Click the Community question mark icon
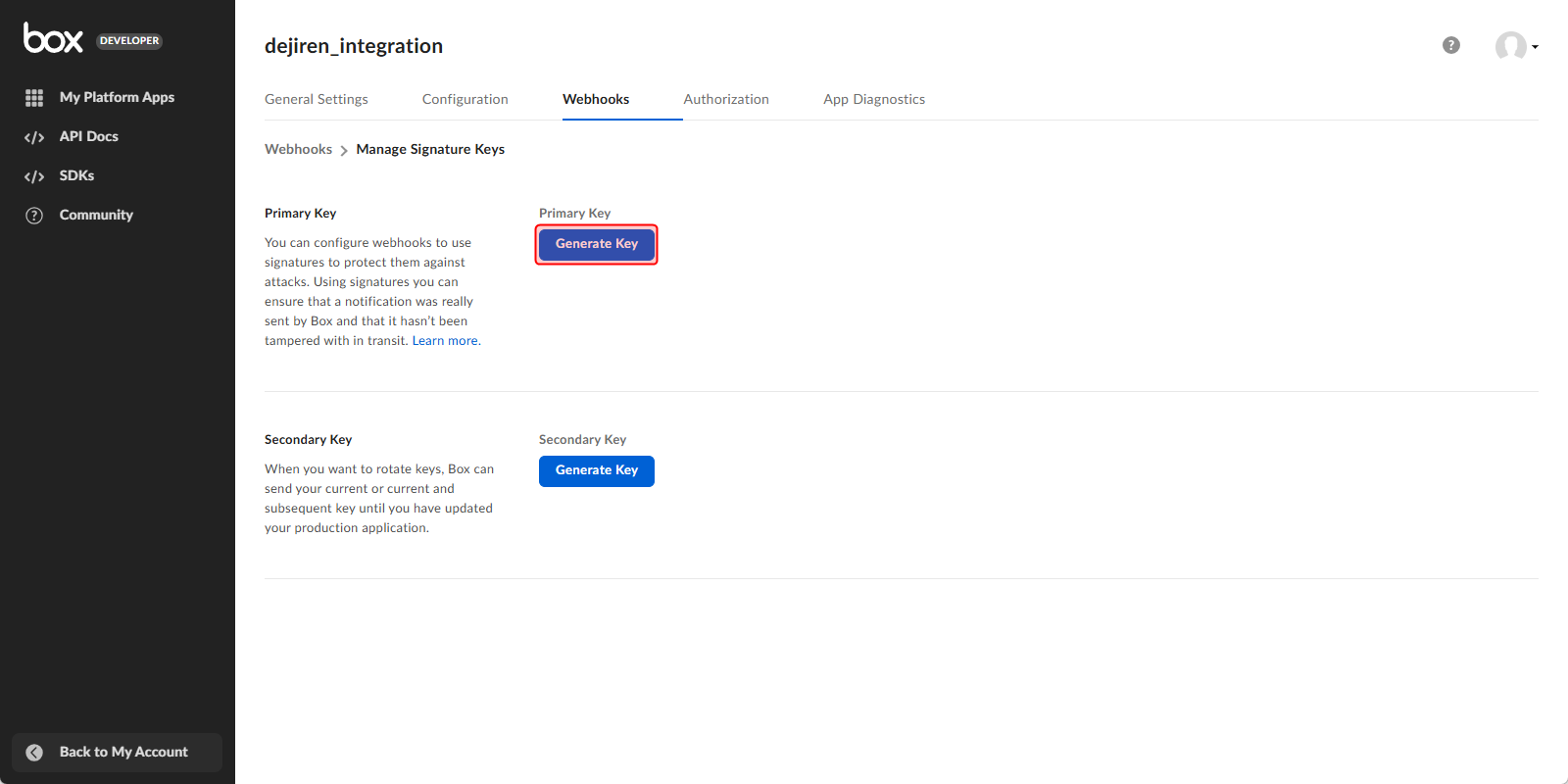The height and width of the screenshot is (784, 1568). pyautogui.click(x=34, y=216)
